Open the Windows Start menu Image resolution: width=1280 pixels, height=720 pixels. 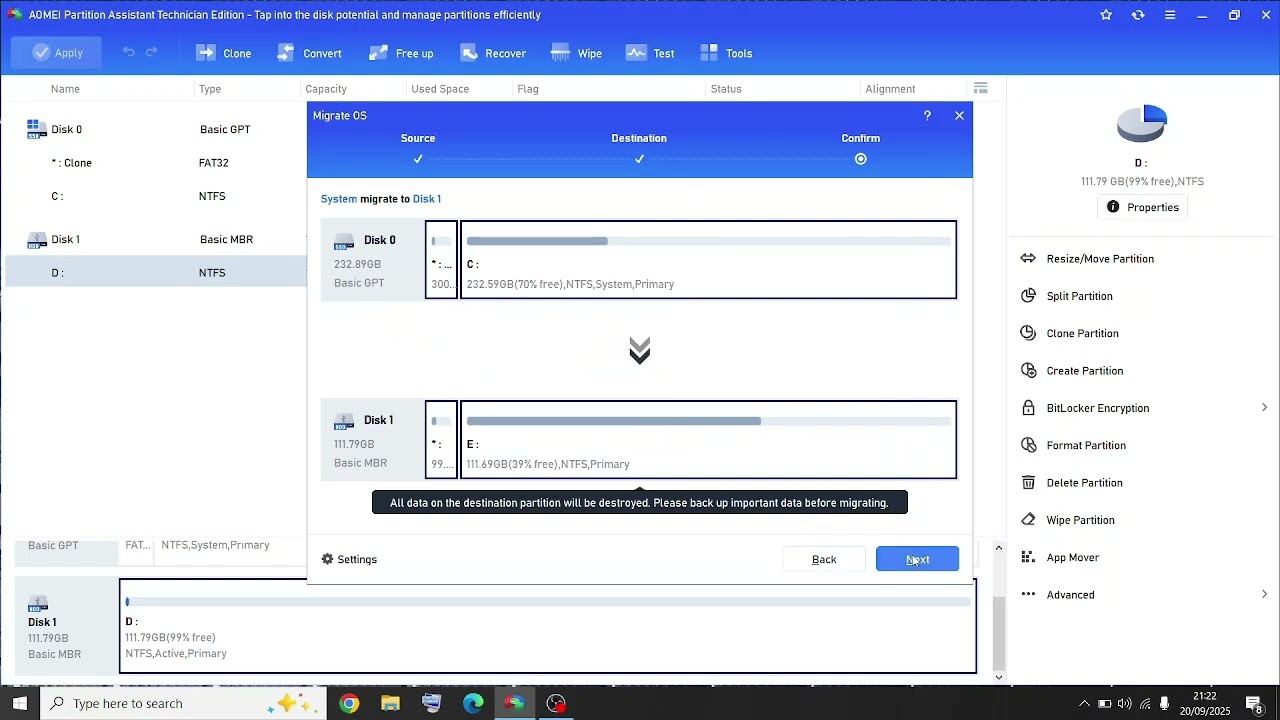pos(19,703)
